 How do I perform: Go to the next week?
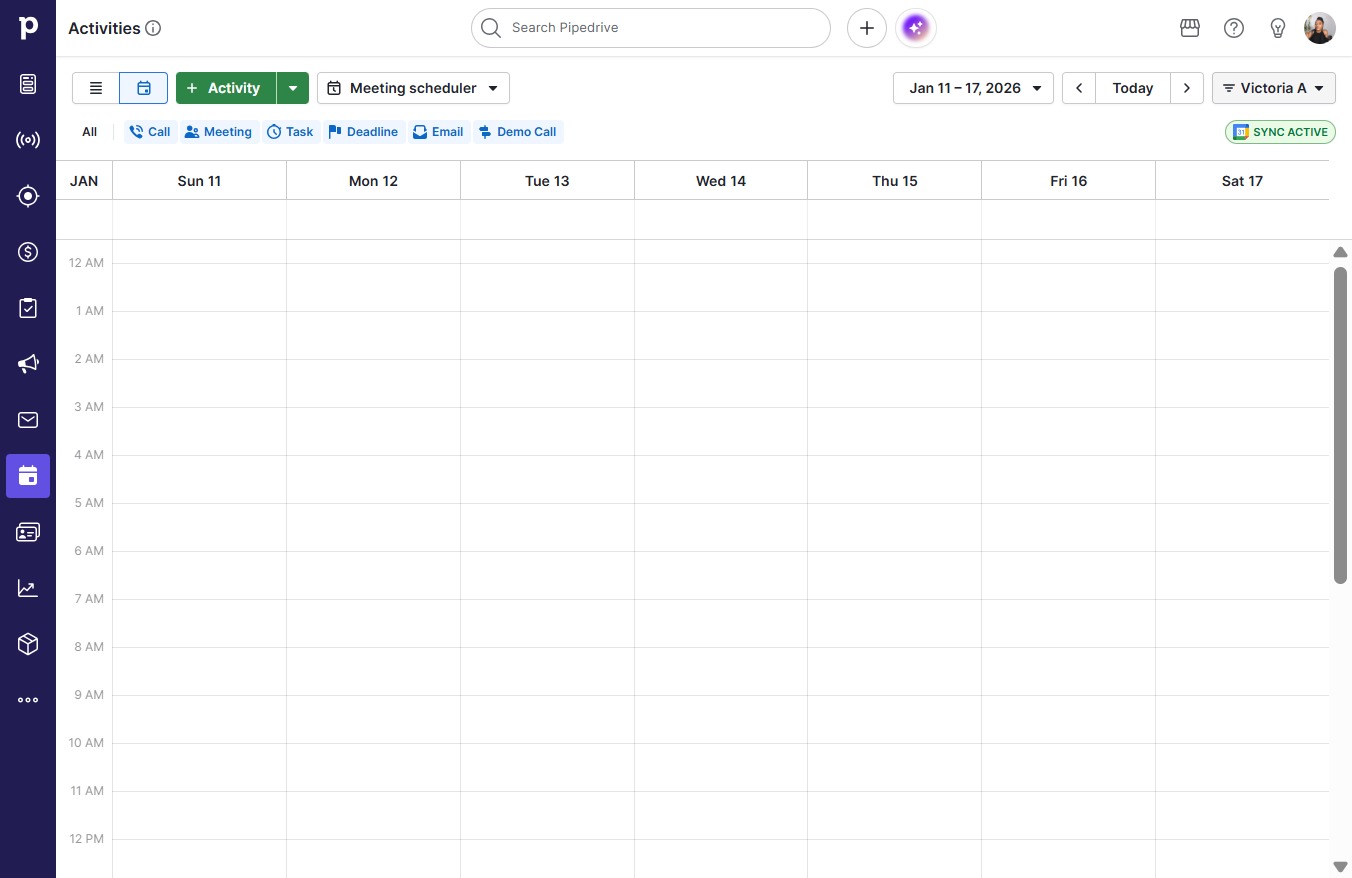(1187, 88)
